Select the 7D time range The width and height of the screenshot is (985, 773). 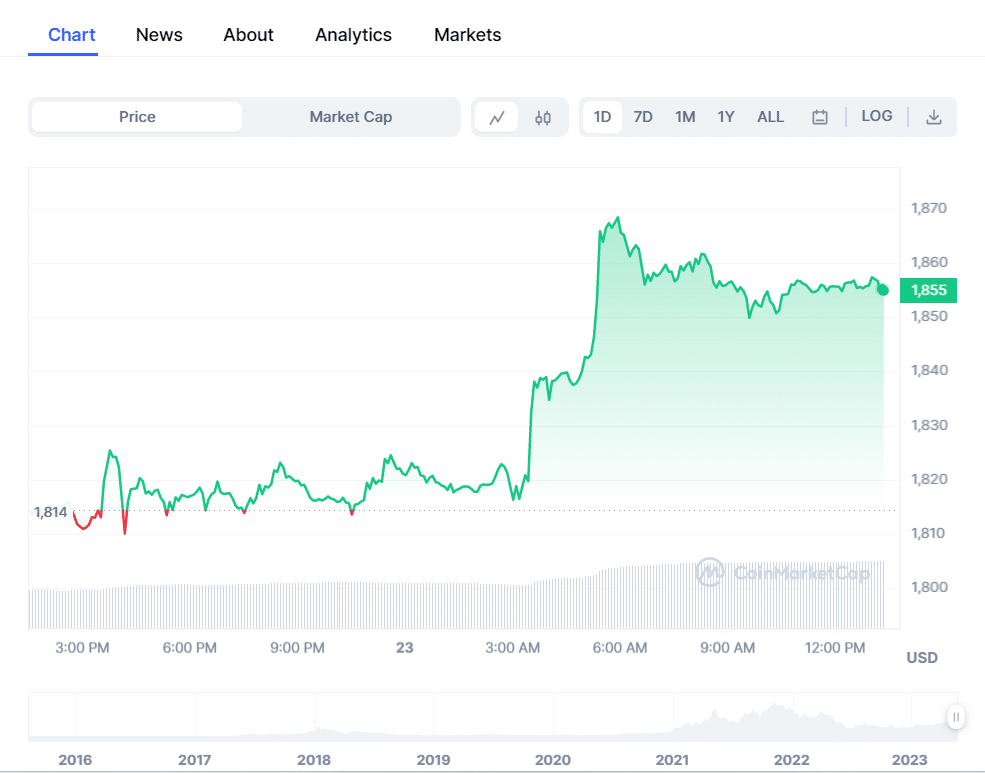pos(643,117)
